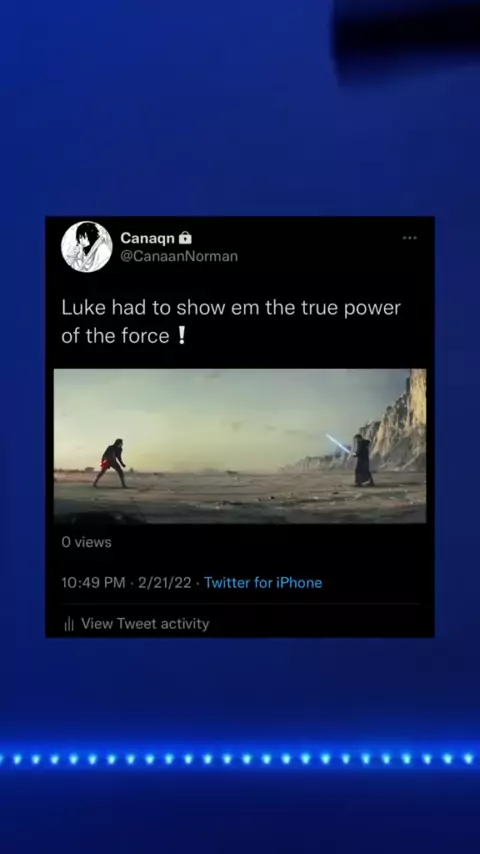Click the 2/21/22 date text
The image size is (480, 854).
pos(165,583)
